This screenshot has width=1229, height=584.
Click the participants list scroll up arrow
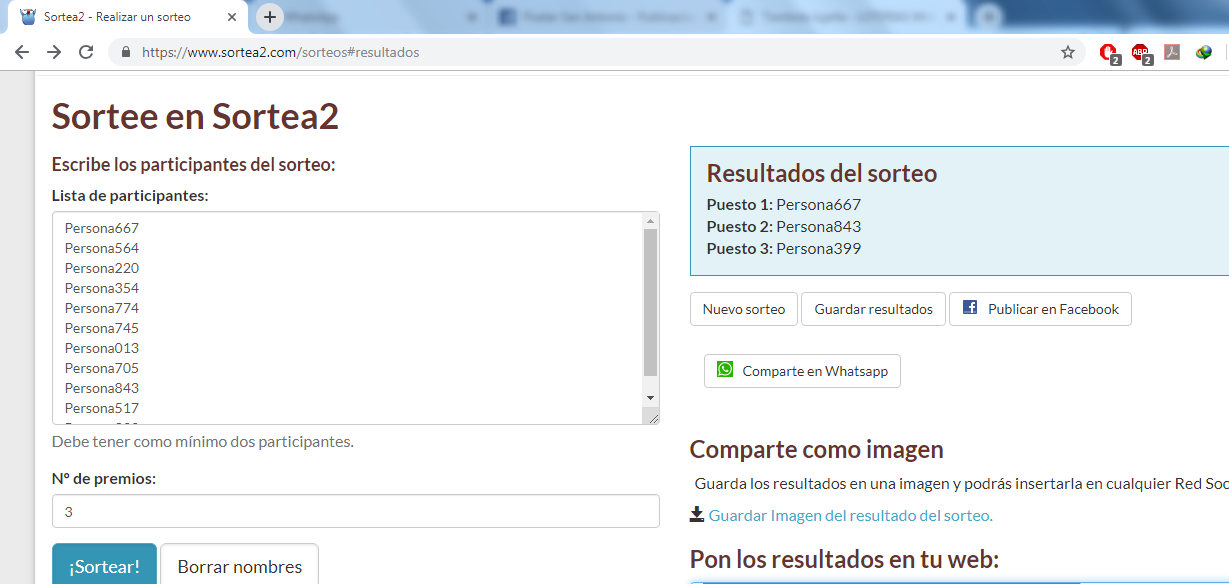pos(651,221)
